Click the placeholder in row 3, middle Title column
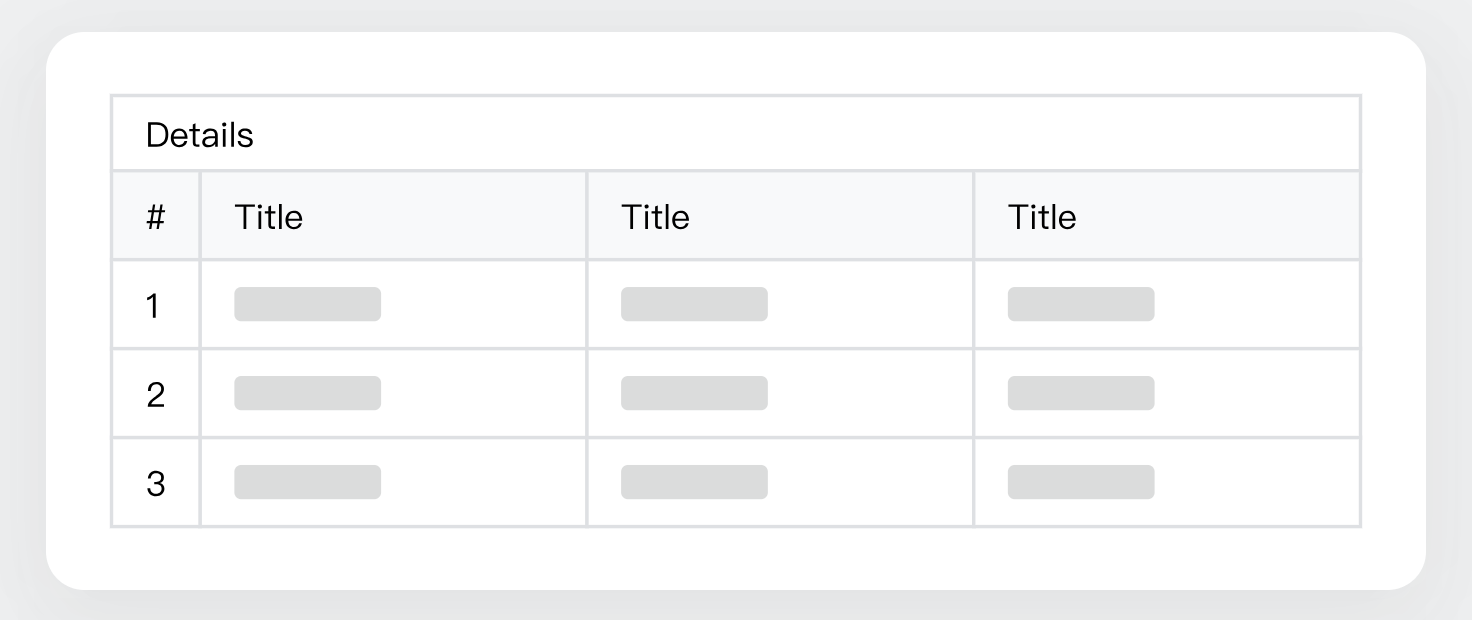1472x620 pixels. pyautogui.click(x=694, y=482)
